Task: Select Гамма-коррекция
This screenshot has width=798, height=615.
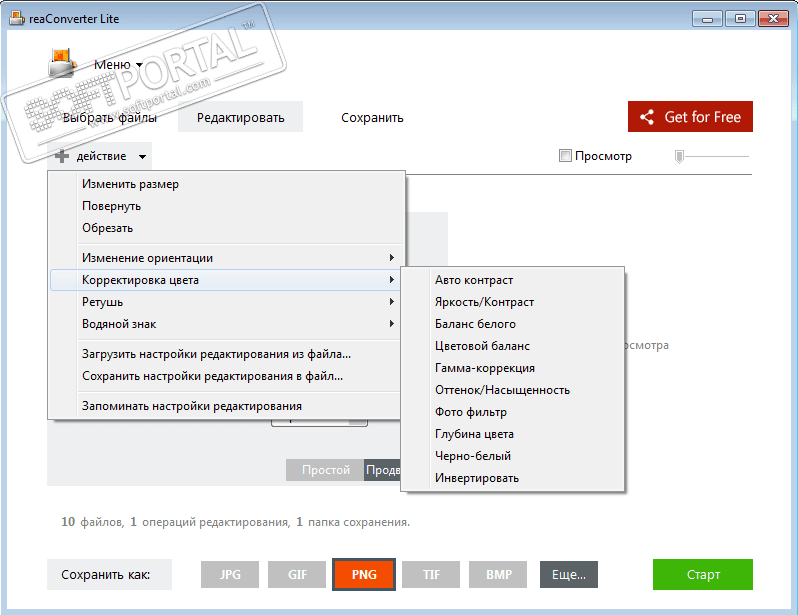Action: click(512, 368)
